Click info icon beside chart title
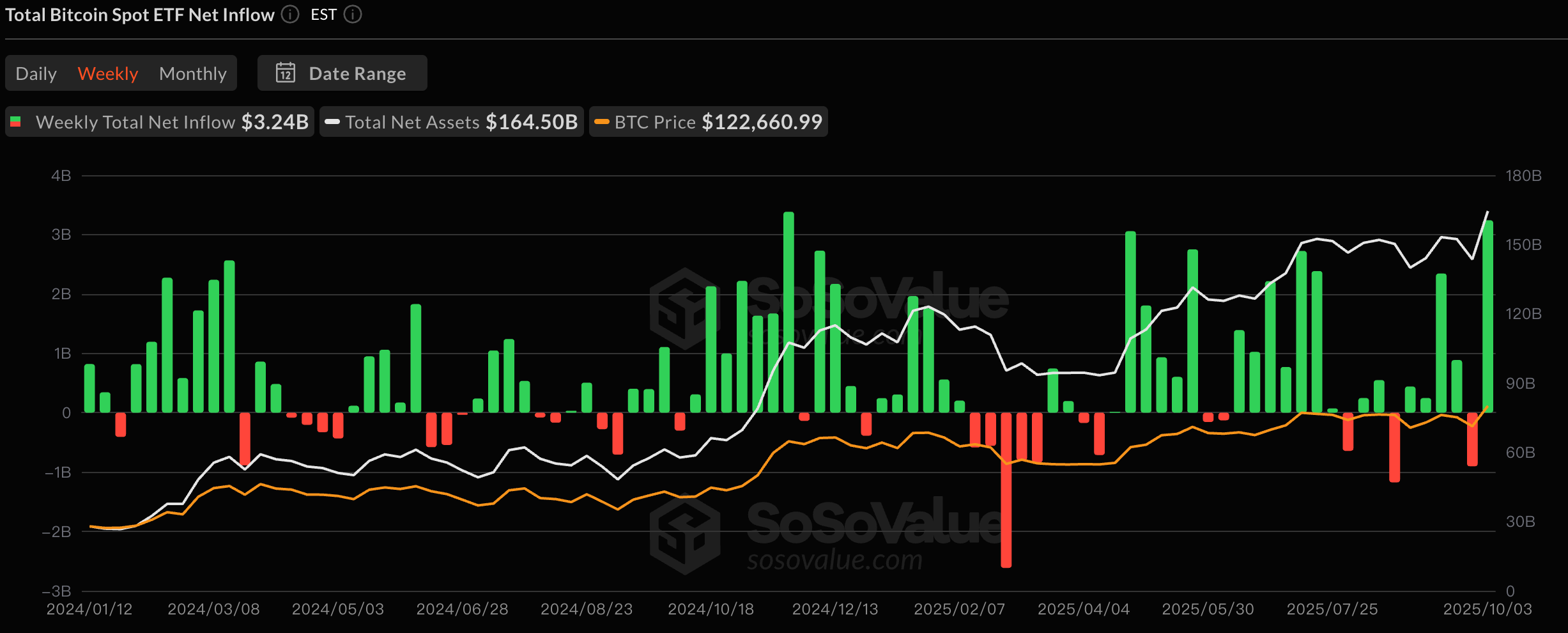The width and height of the screenshot is (1568, 633). pyautogui.click(x=290, y=14)
